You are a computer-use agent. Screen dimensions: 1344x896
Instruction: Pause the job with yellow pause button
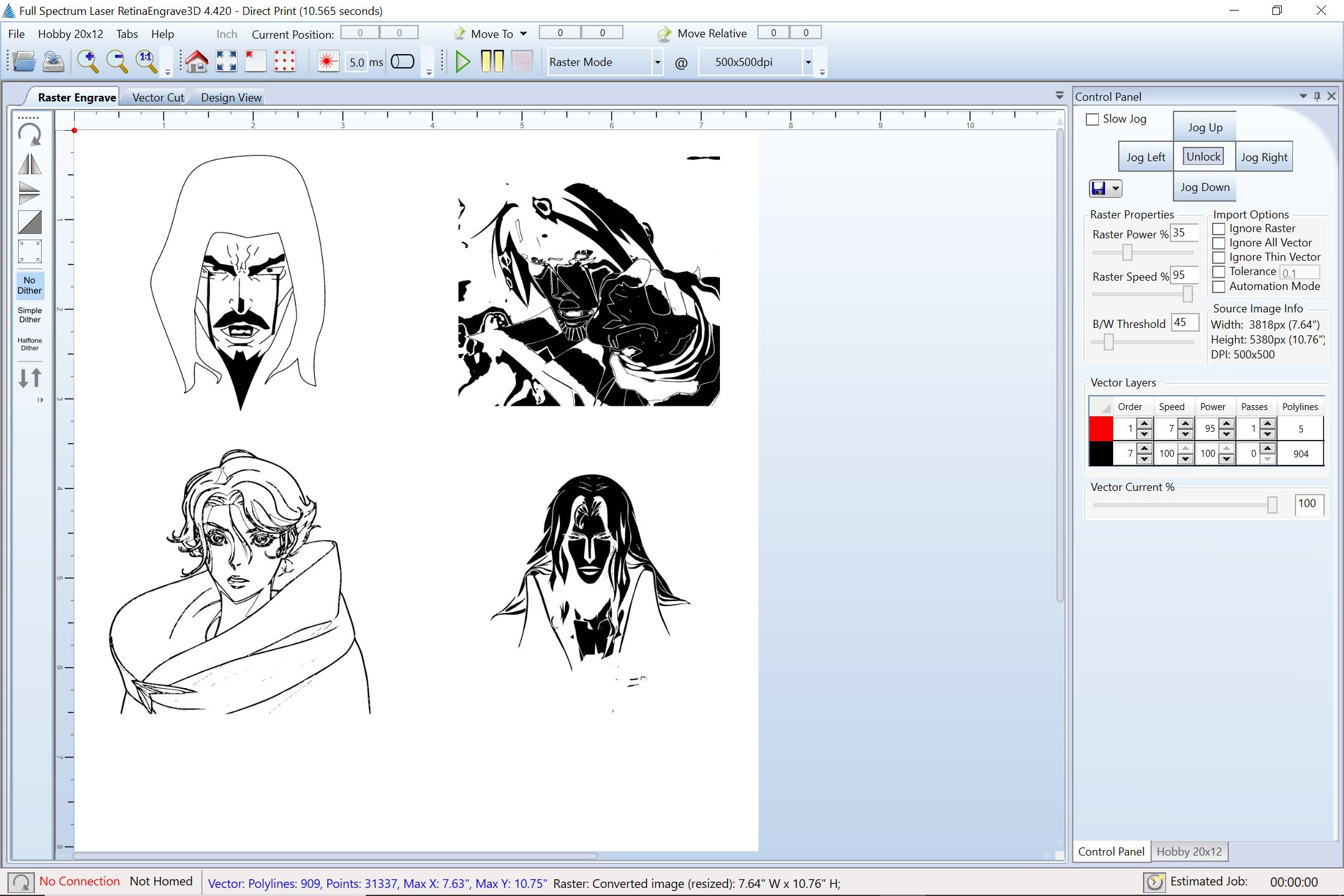coord(492,62)
